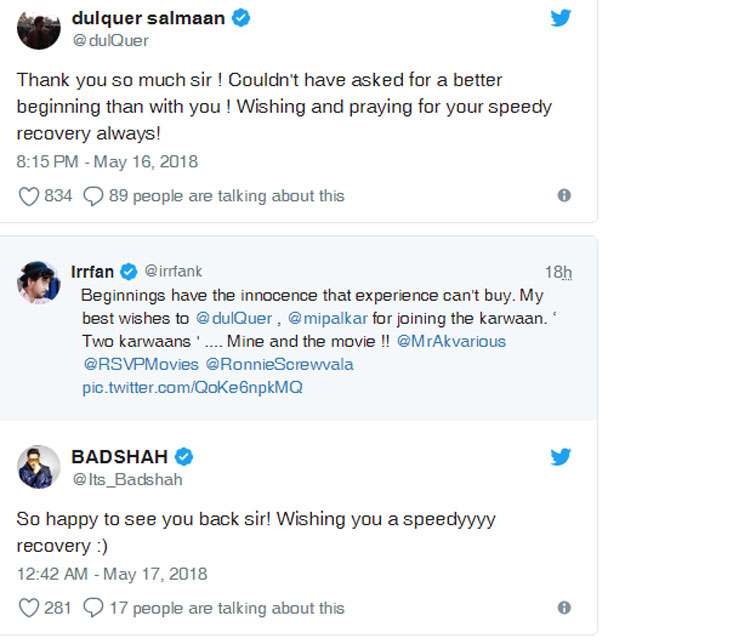The image size is (750, 644).
Task: Open info icon on dulquer salmaan's tweet
Action: pos(564,196)
